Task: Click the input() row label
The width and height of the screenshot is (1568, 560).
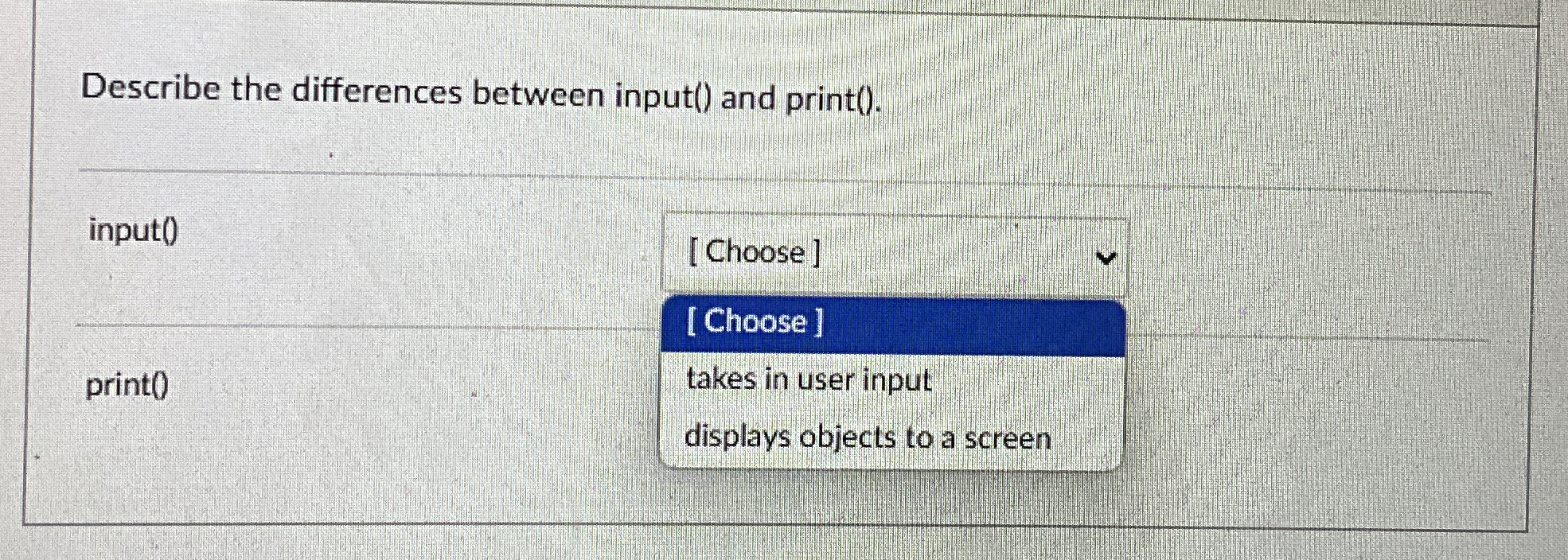Action: pyautogui.click(x=132, y=232)
